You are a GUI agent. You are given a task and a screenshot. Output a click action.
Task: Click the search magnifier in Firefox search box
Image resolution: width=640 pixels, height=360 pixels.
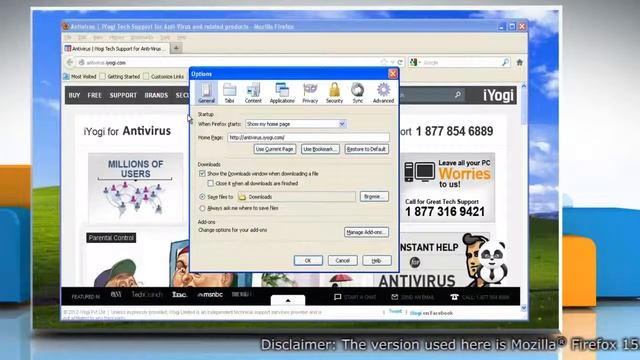pos(505,62)
